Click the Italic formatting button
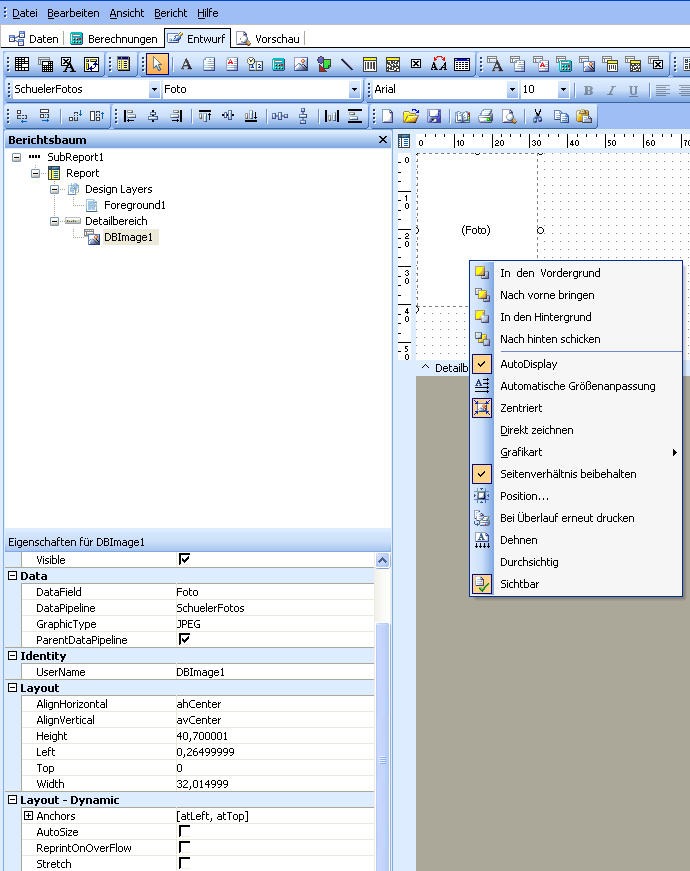690x871 pixels. tap(611, 90)
